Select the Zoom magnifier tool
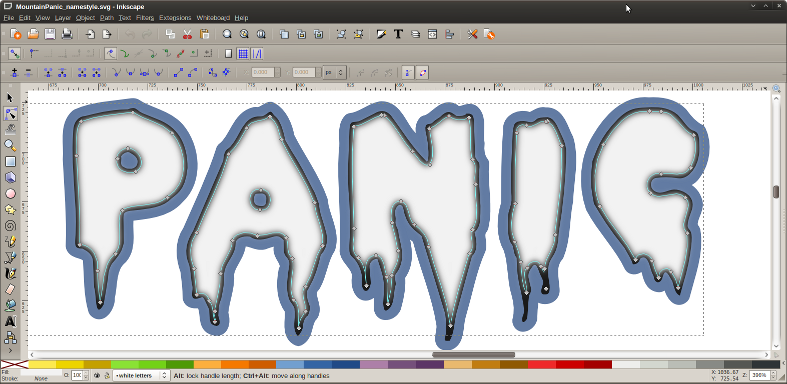This screenshot has height=384, width=787. (x=10, y=146)
